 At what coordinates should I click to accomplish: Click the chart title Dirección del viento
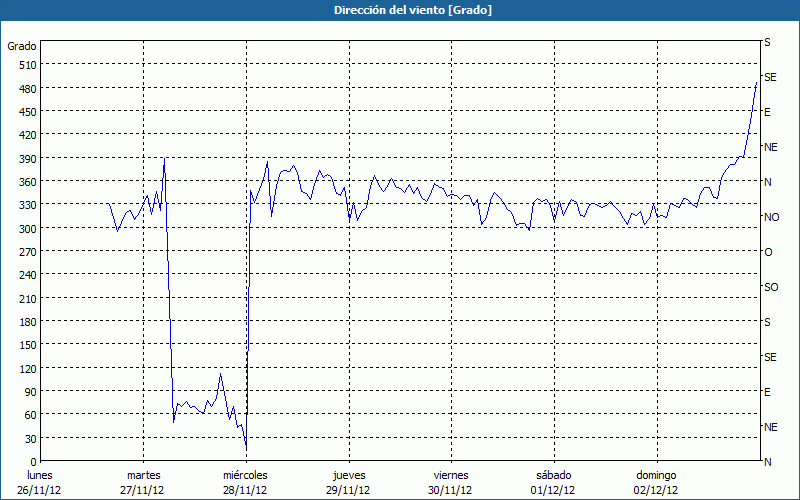(x=399, y=10)
